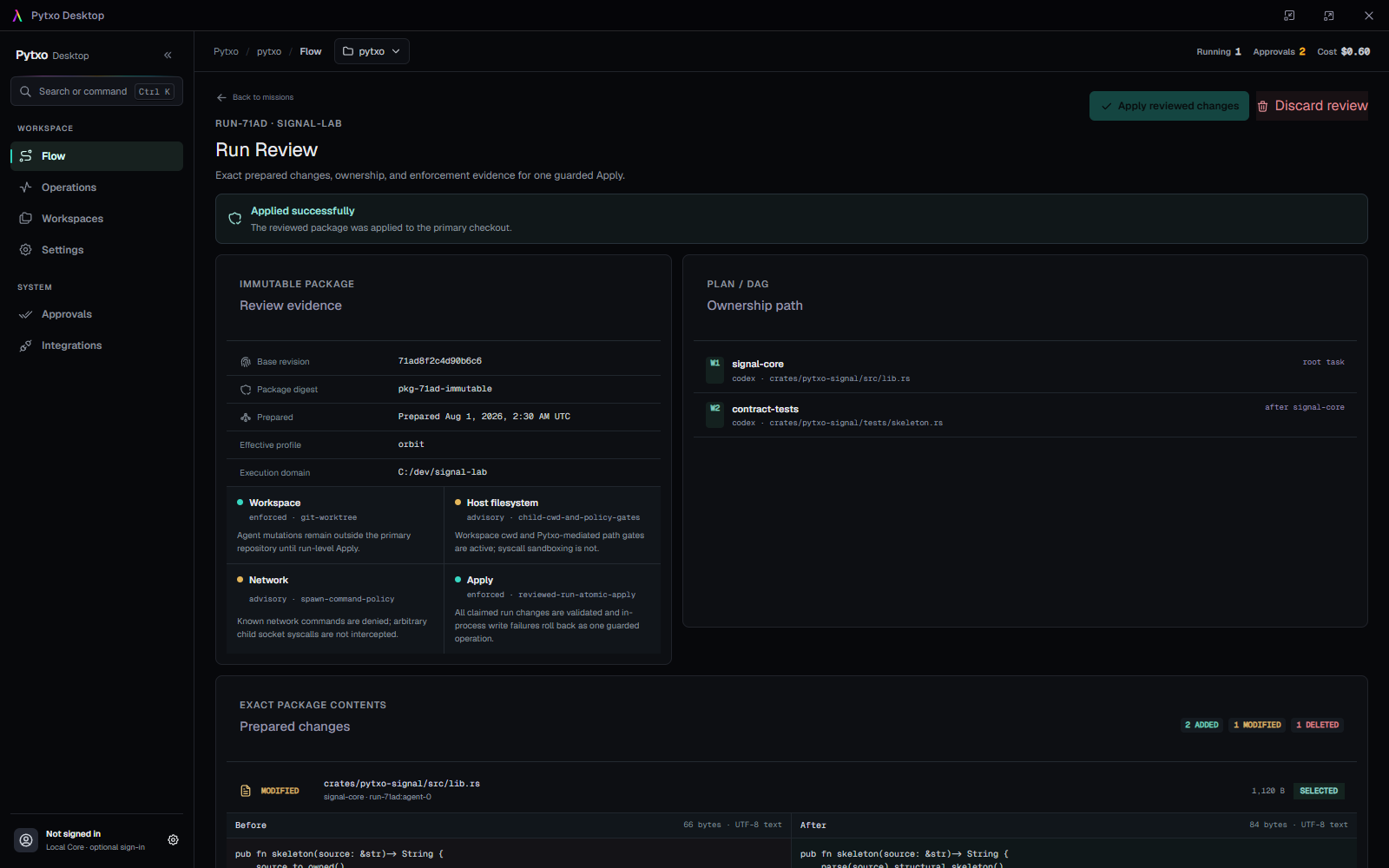The image size is (1389, 868).
Task: Click the Ctrl K shortcut badge
Action: pos(155,91)
